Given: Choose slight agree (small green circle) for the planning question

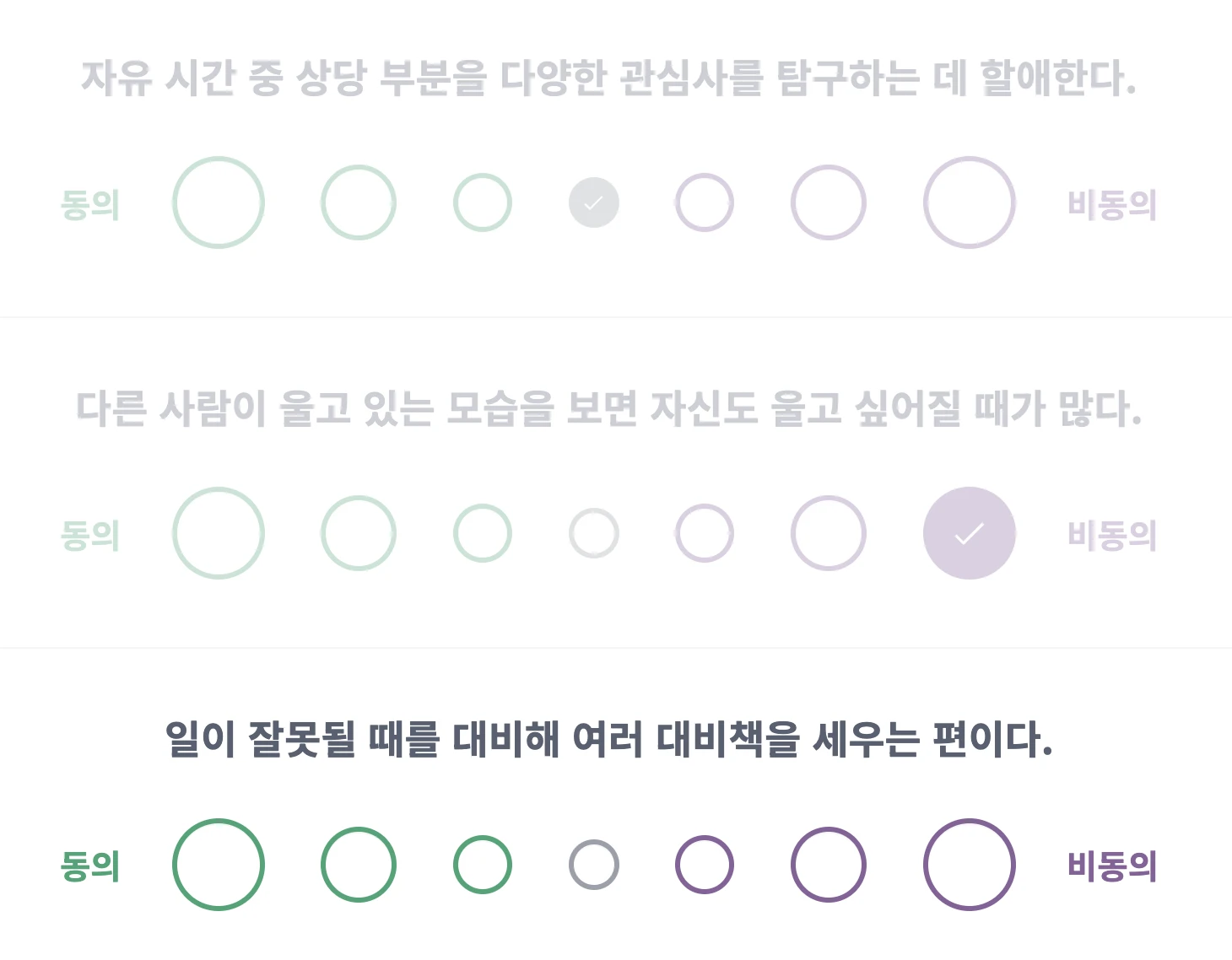Looking at the screenshot, I should (481, 864).
